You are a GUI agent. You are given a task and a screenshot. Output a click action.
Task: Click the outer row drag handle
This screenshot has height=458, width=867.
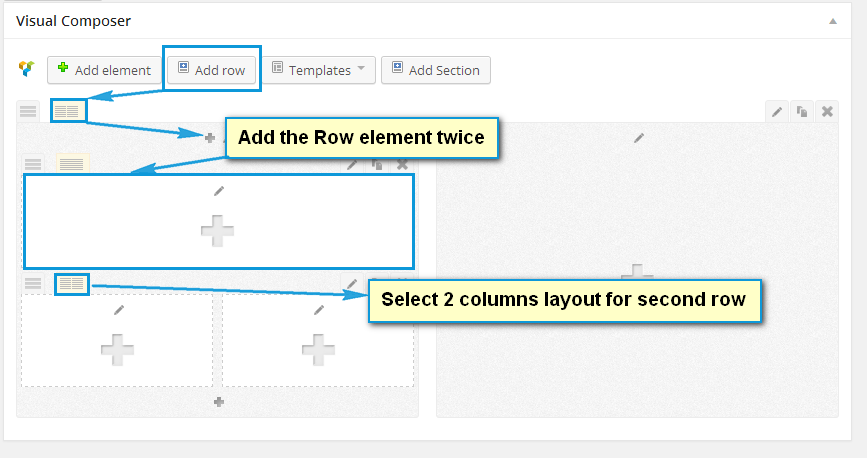pyautogui.click(x=28, y=111)
